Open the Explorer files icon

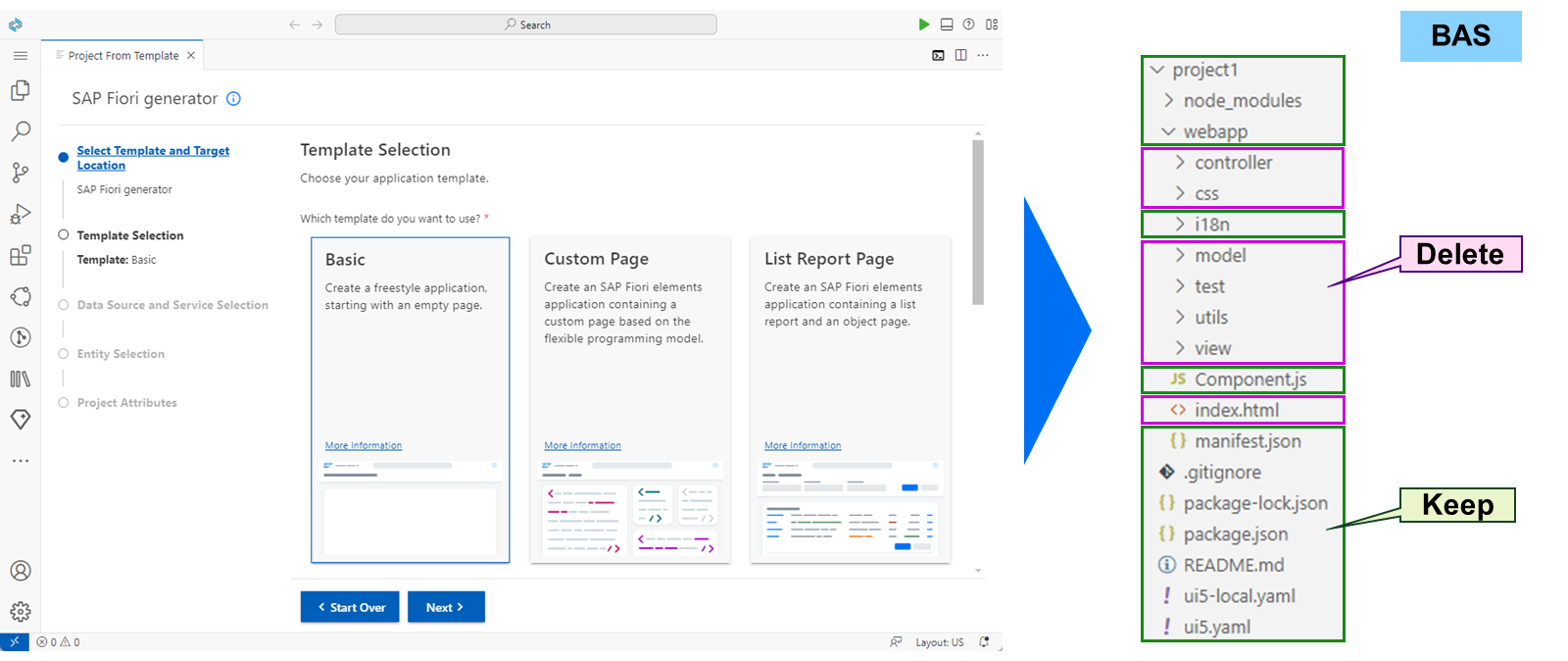20,90
